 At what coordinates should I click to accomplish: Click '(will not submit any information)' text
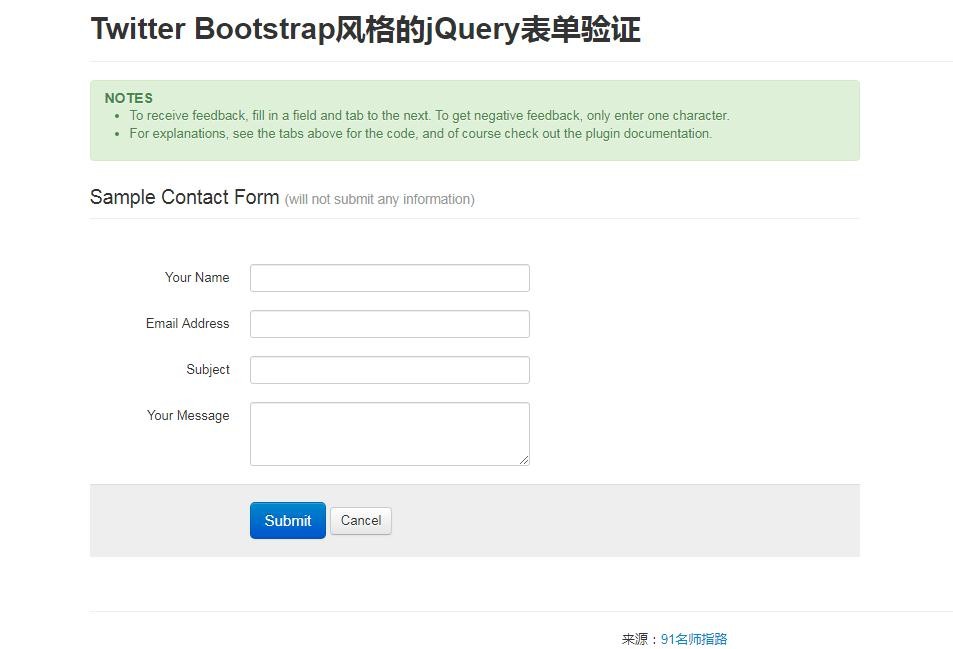(379, 199)
